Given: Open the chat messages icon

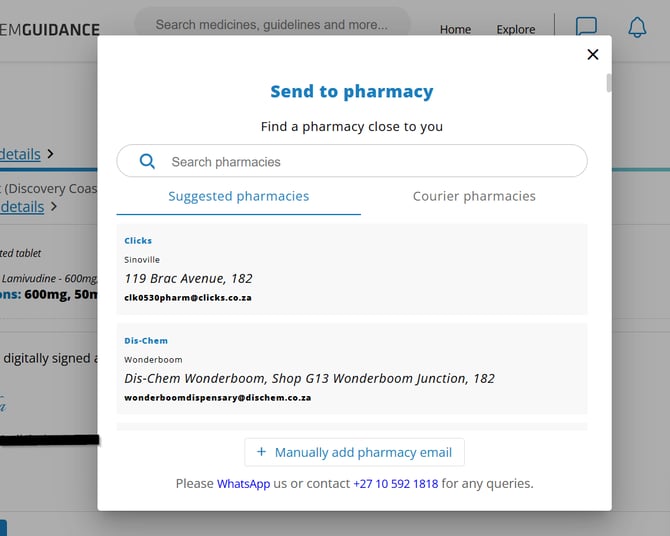Looking at the screenshot, I should click(587, 27).
